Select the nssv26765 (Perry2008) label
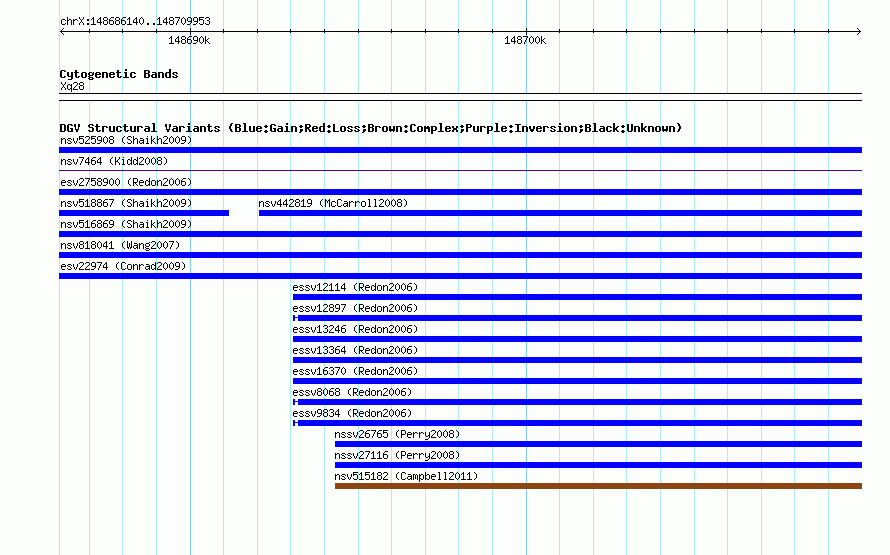890x555 pixels. [397, 434]
